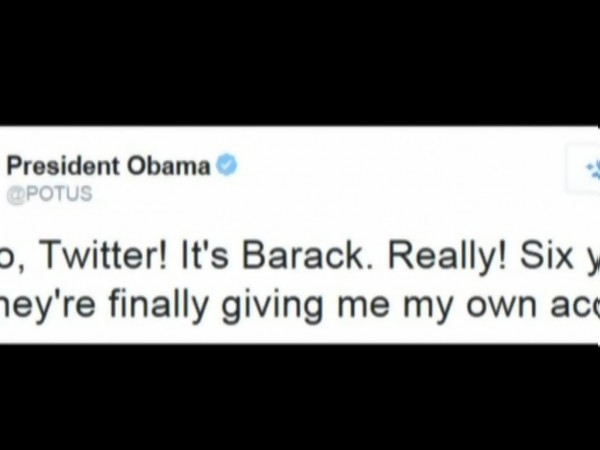Click the word "Twitter!" in the tweet

pos(104,255)
